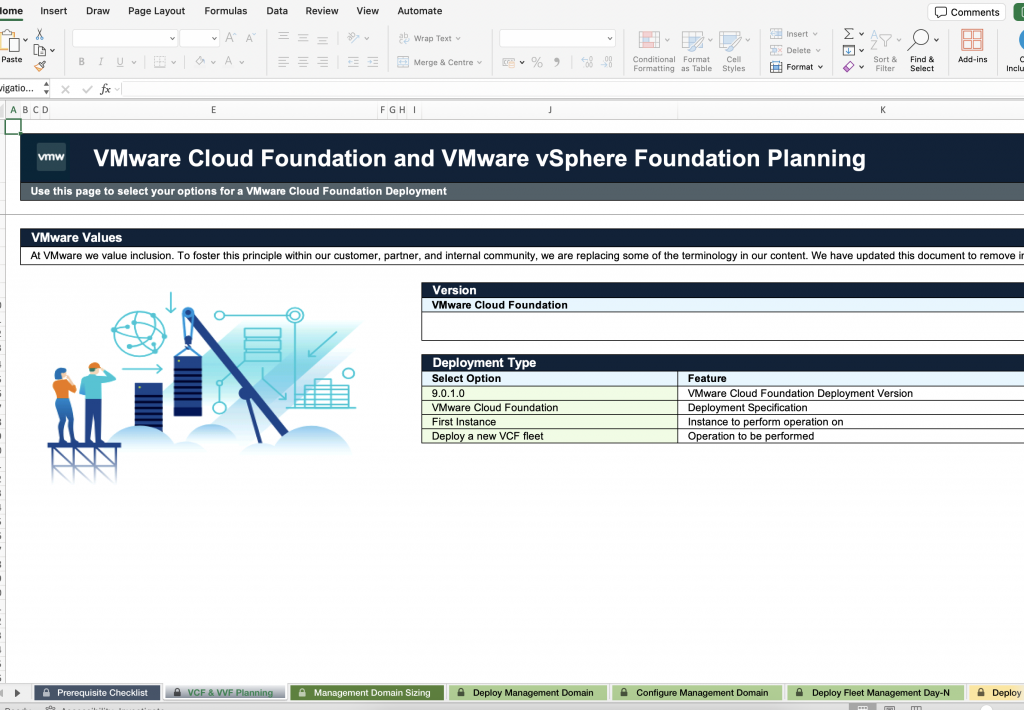Click the Cut scissors icon
The height and width of the screenshot is (710, 1024).
tap(39, 34)
